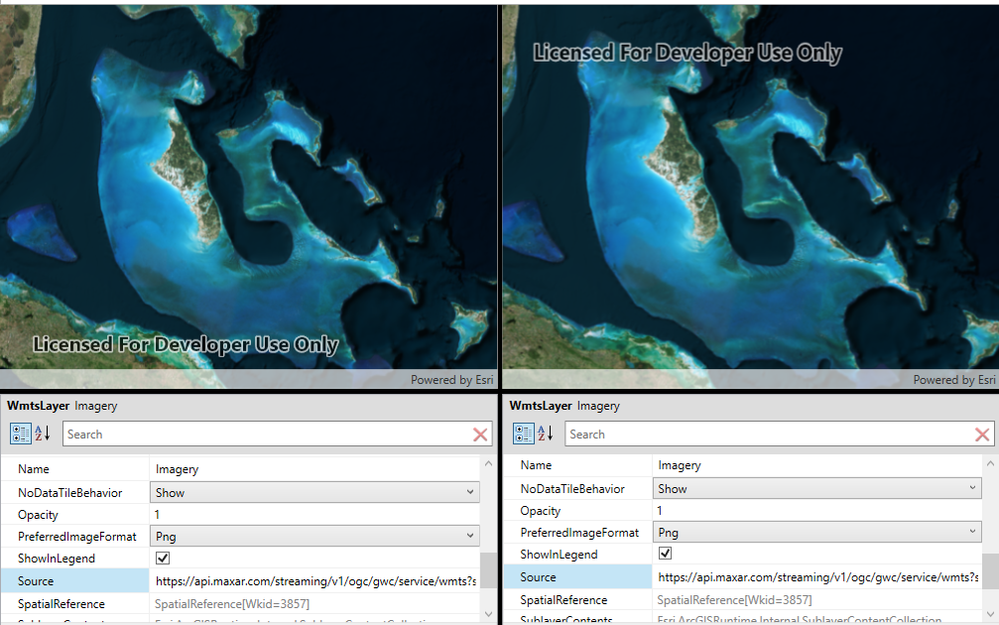
Task: Sort right panel properties alphabetically
Action: 545,434
